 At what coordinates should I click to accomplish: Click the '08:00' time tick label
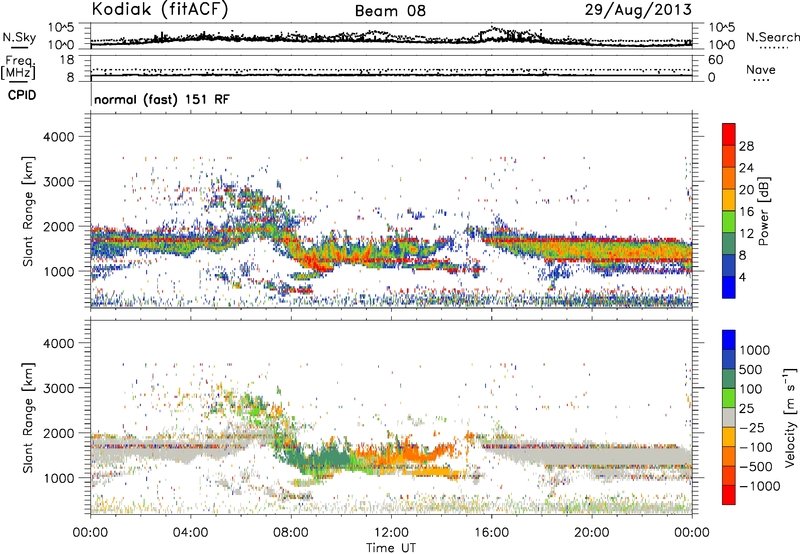(x=291, y=533)
